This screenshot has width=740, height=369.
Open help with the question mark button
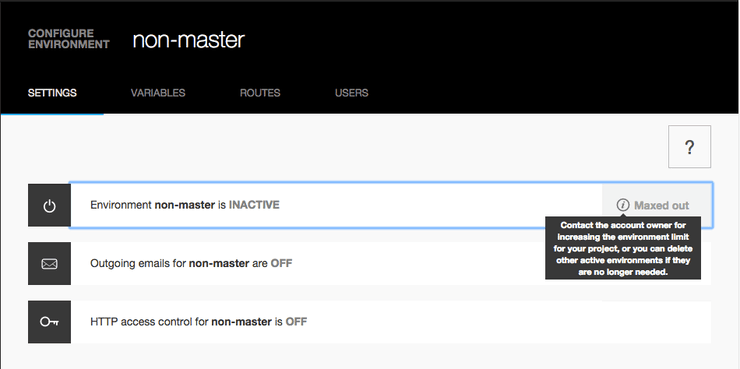coord(690,147)
